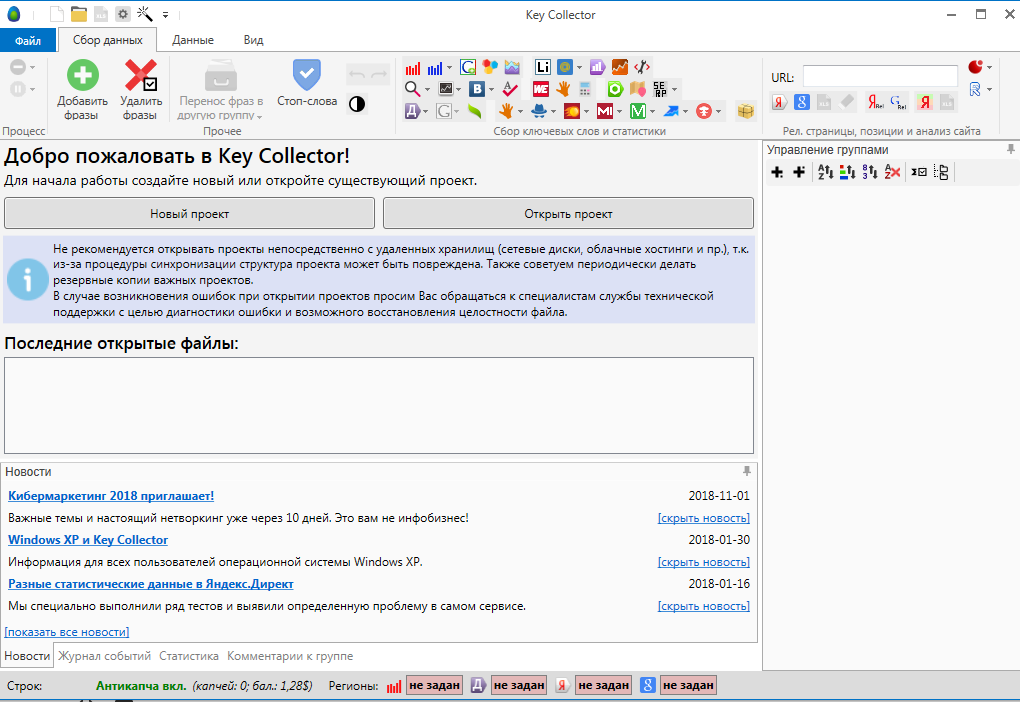Open the quick access toolbar customize dropdown

point(165,14)
